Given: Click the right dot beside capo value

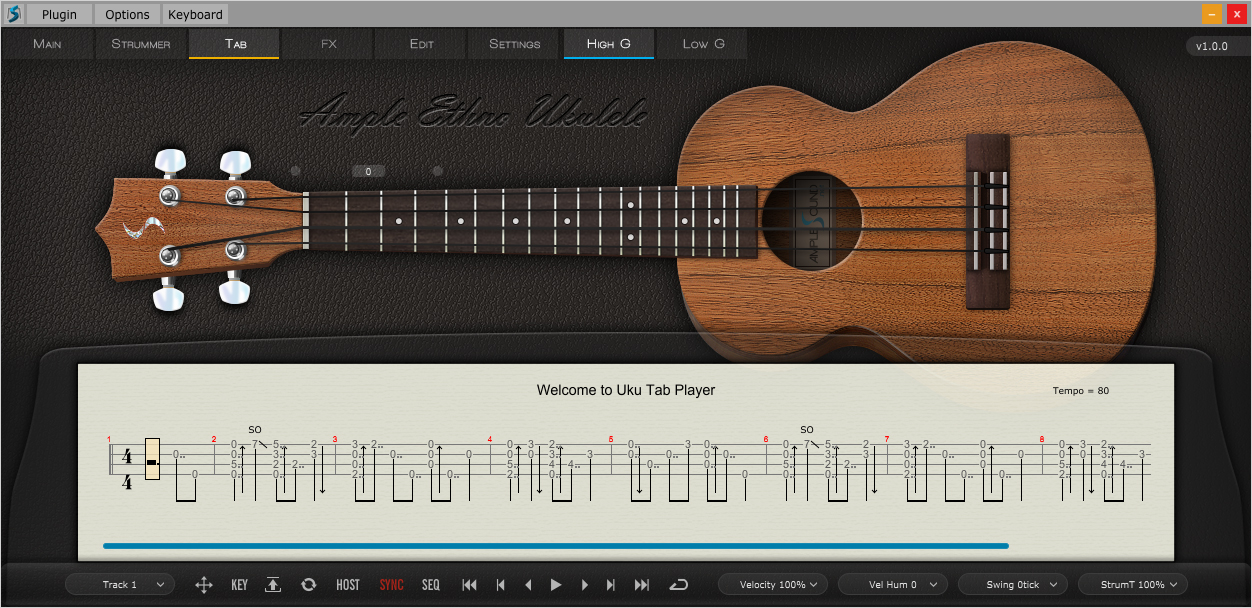Looking at the screenshot, I should [437, 171].
